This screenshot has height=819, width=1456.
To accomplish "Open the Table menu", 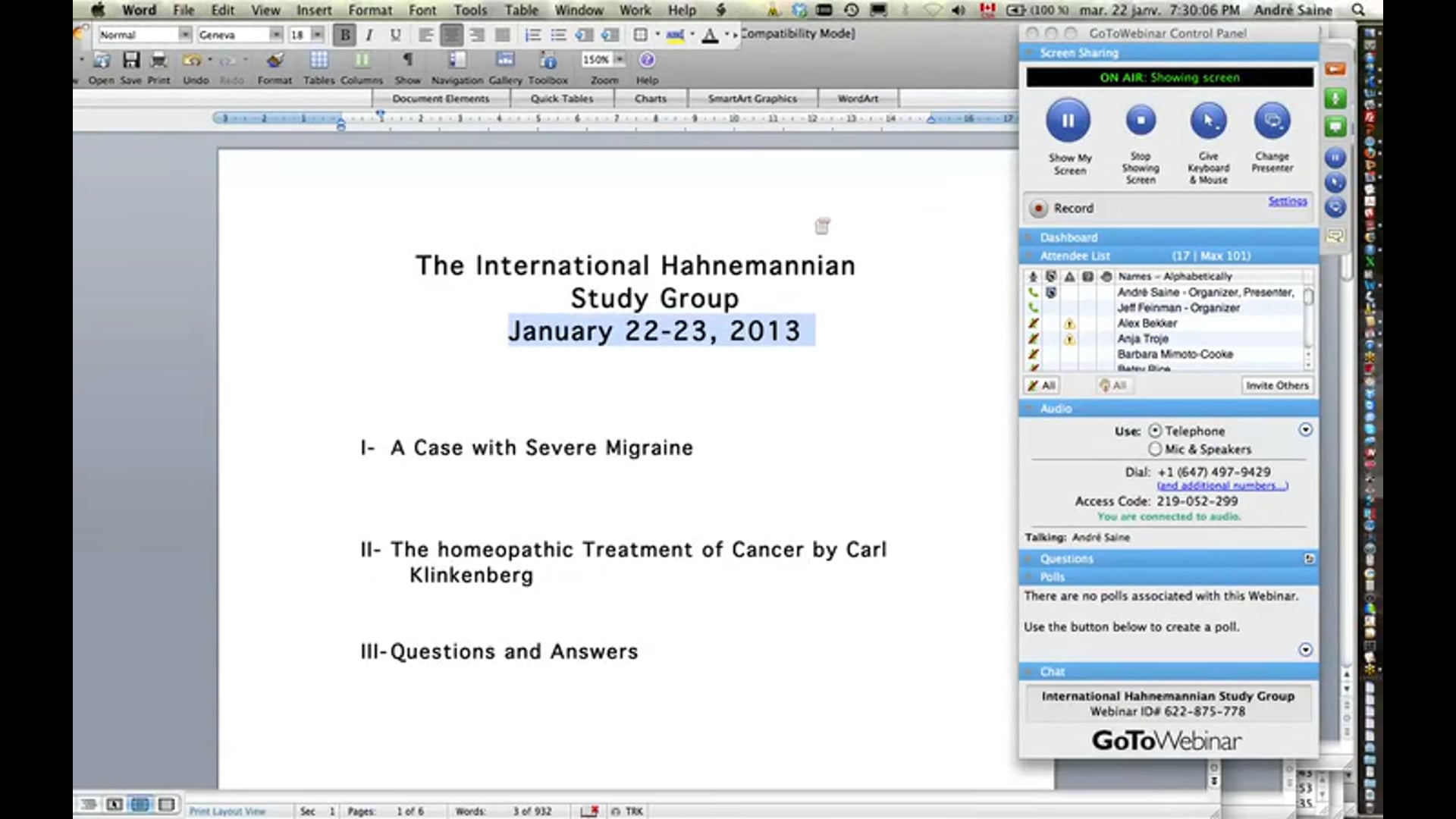I will pos(521,10).
